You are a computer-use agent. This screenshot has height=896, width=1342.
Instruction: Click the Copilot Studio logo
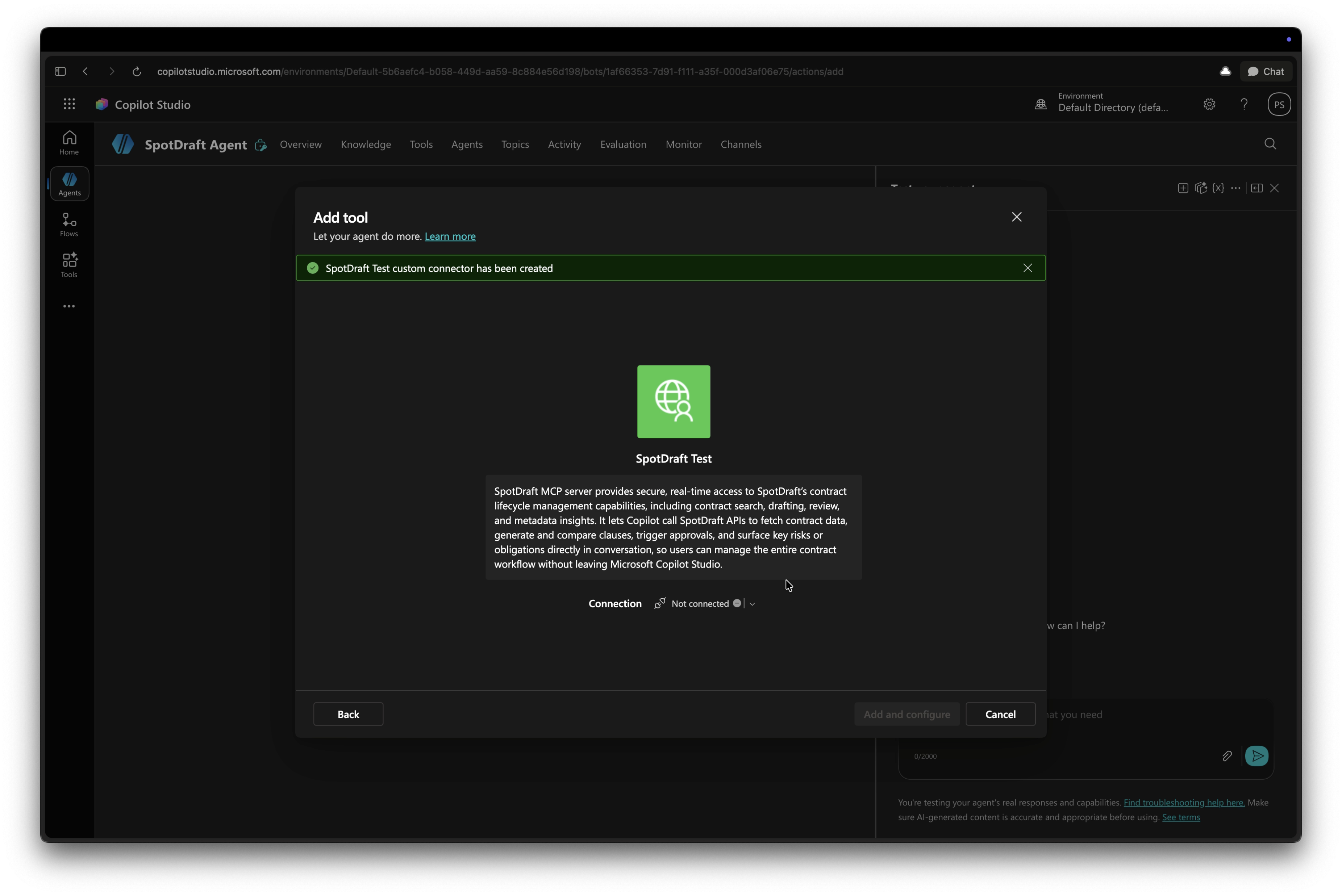102,104
